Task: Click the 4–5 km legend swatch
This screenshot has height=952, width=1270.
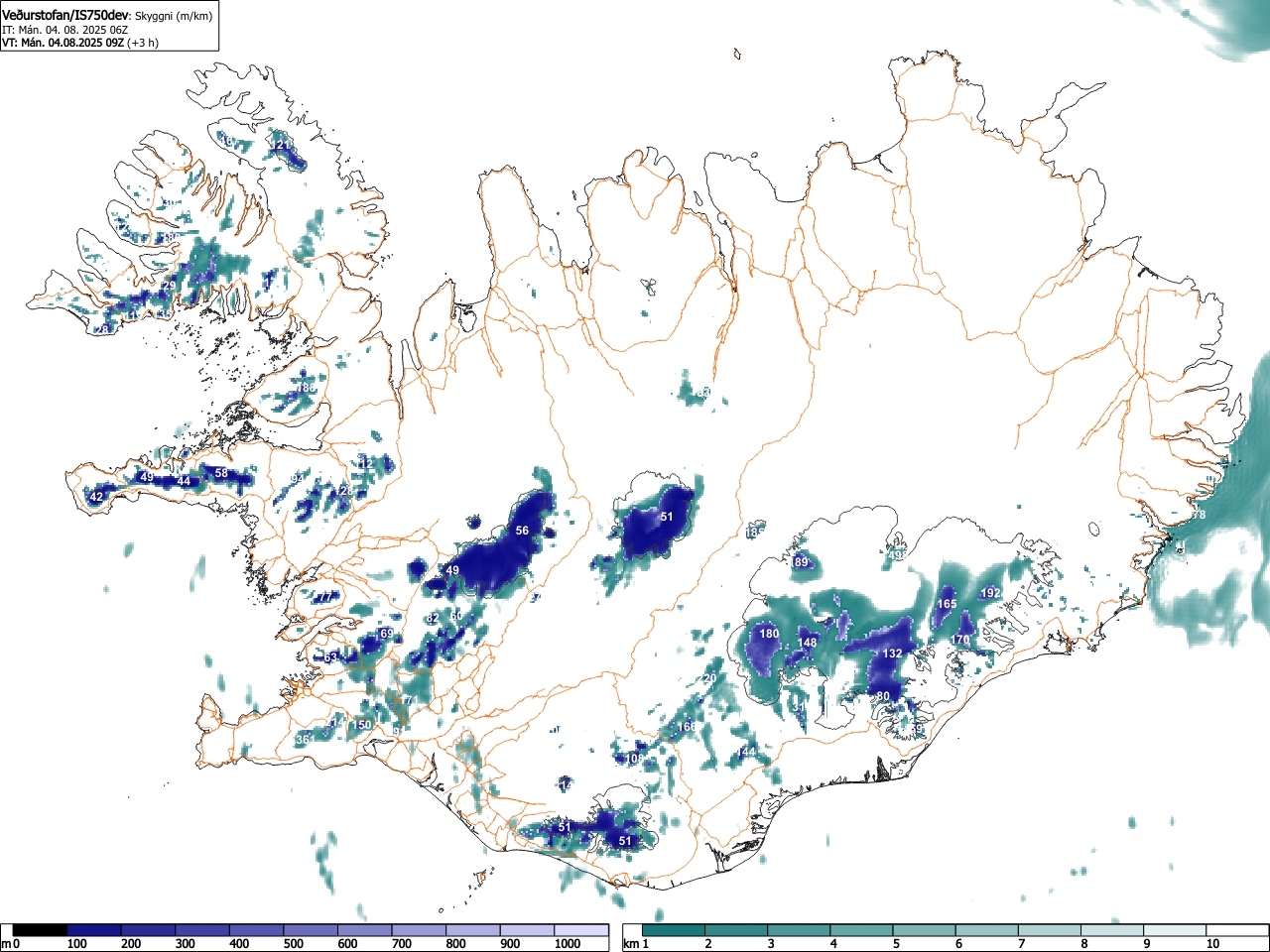Action: 861,930
